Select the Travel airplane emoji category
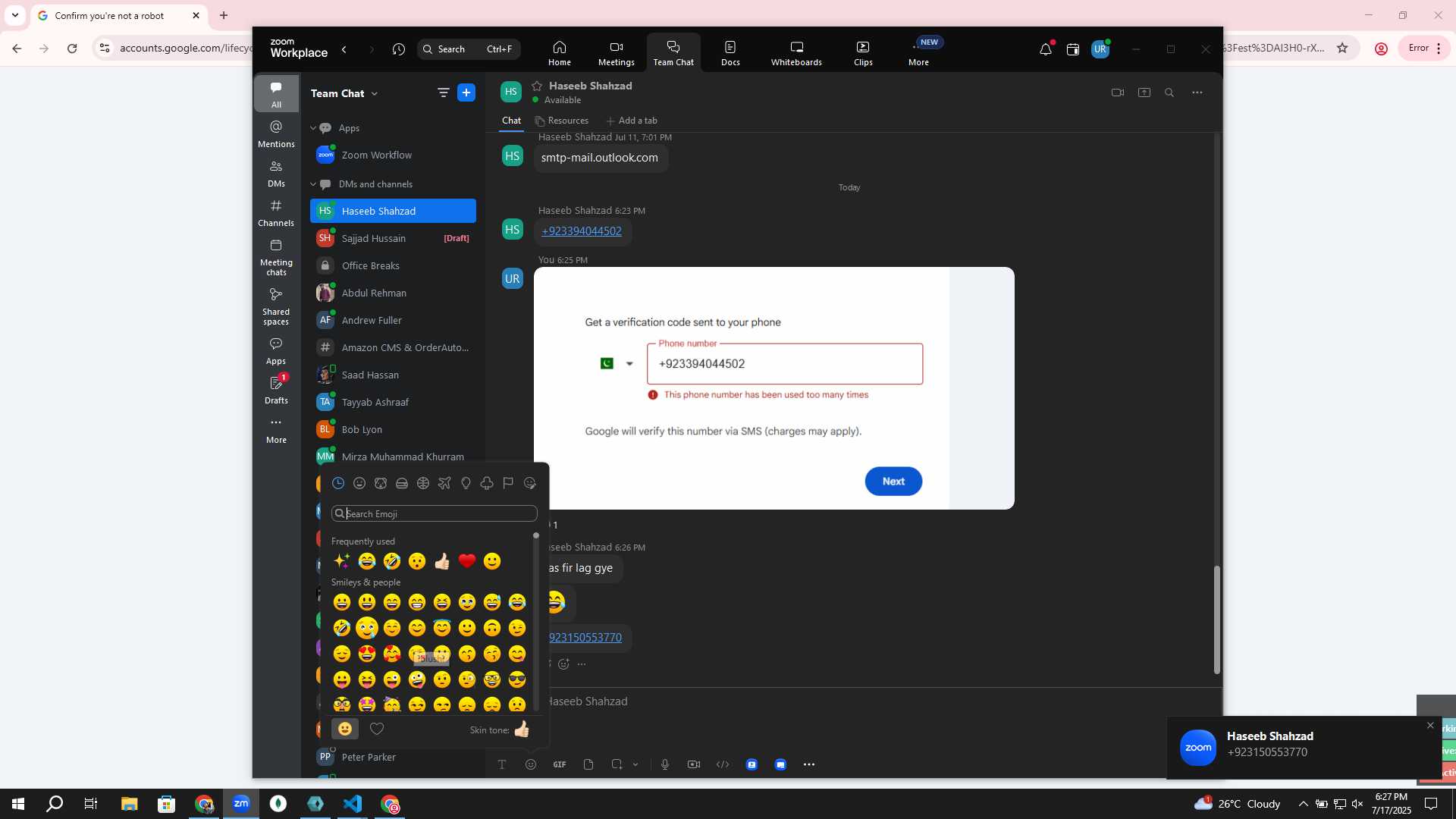 tap(444, 483)
